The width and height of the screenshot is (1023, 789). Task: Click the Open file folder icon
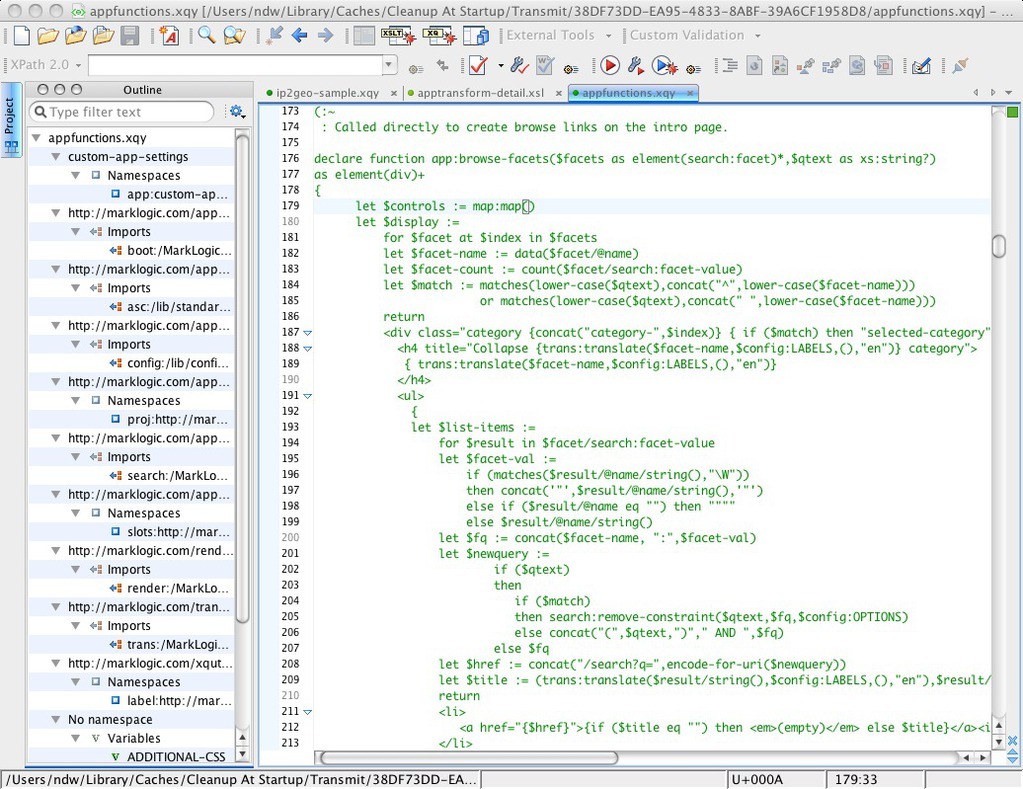(48, 35)
